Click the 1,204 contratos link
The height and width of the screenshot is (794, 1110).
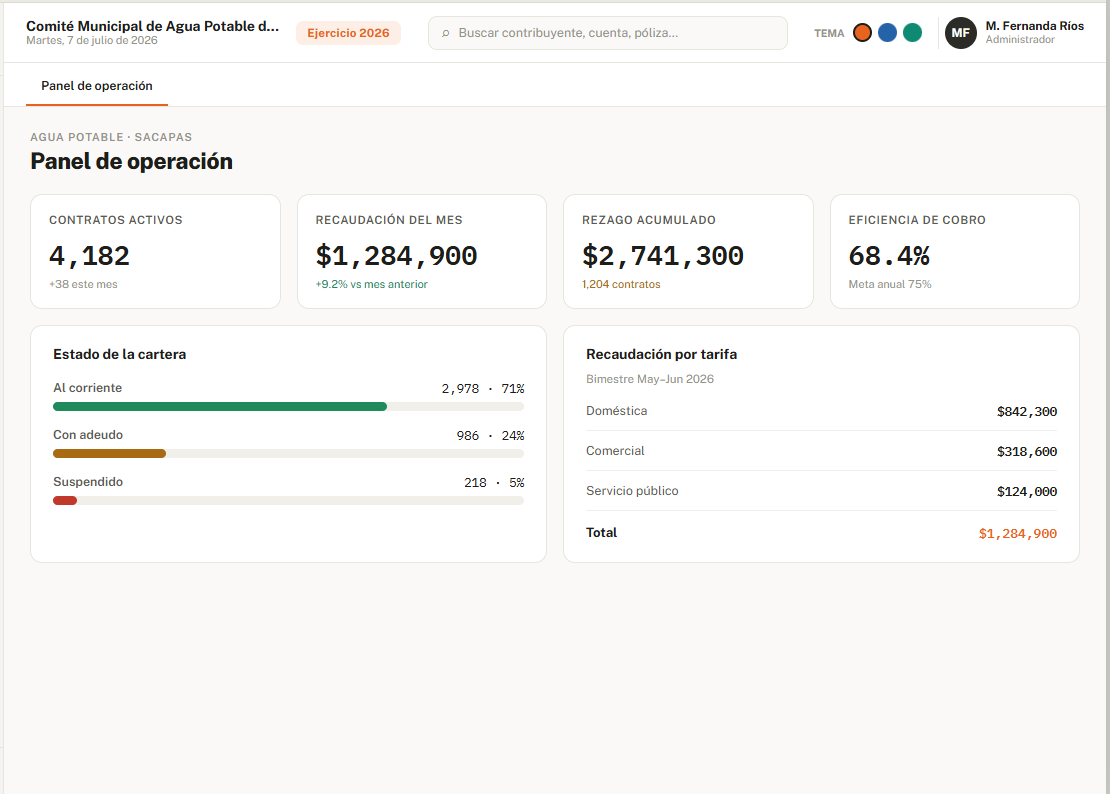(x=621, y=284)
